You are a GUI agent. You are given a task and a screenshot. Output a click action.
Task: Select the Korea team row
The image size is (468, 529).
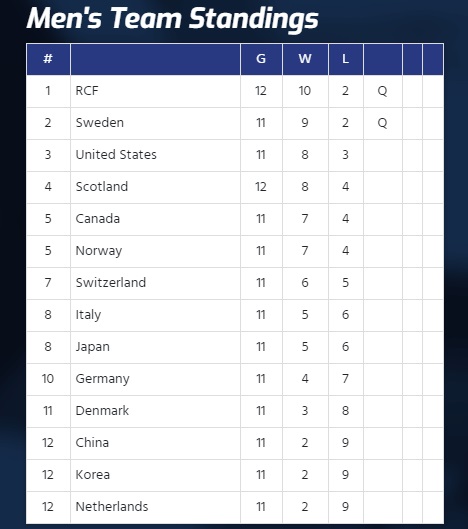tap(235, 475)
